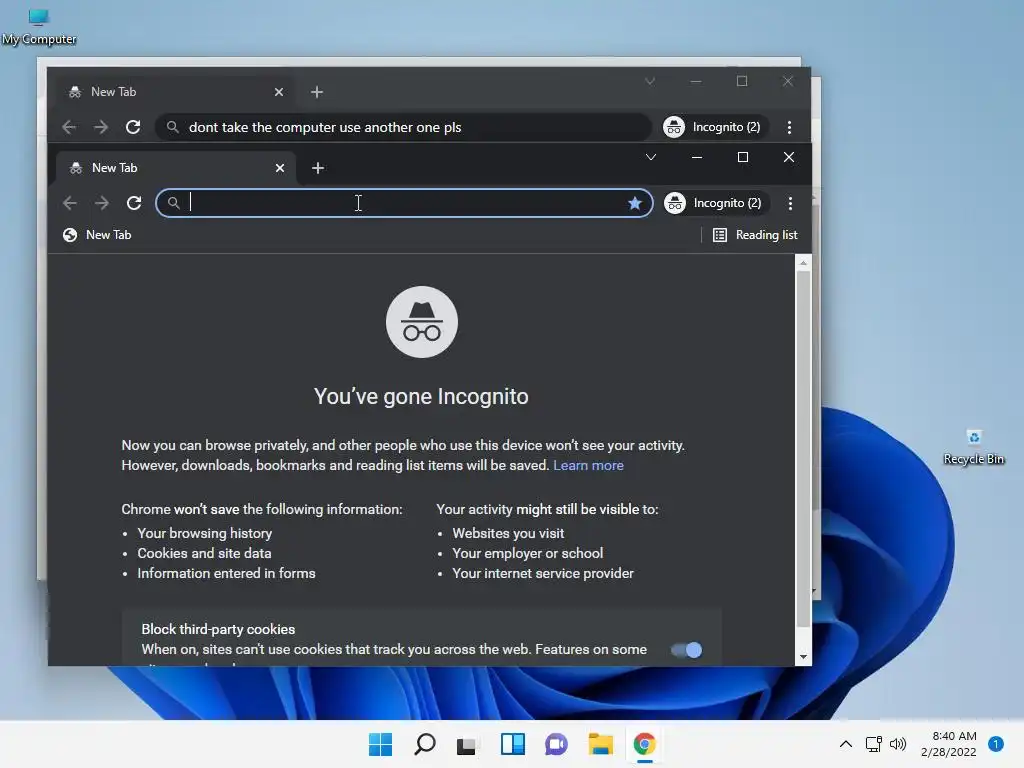Click the back arrow in the rear Chrome window

point(69,127)
